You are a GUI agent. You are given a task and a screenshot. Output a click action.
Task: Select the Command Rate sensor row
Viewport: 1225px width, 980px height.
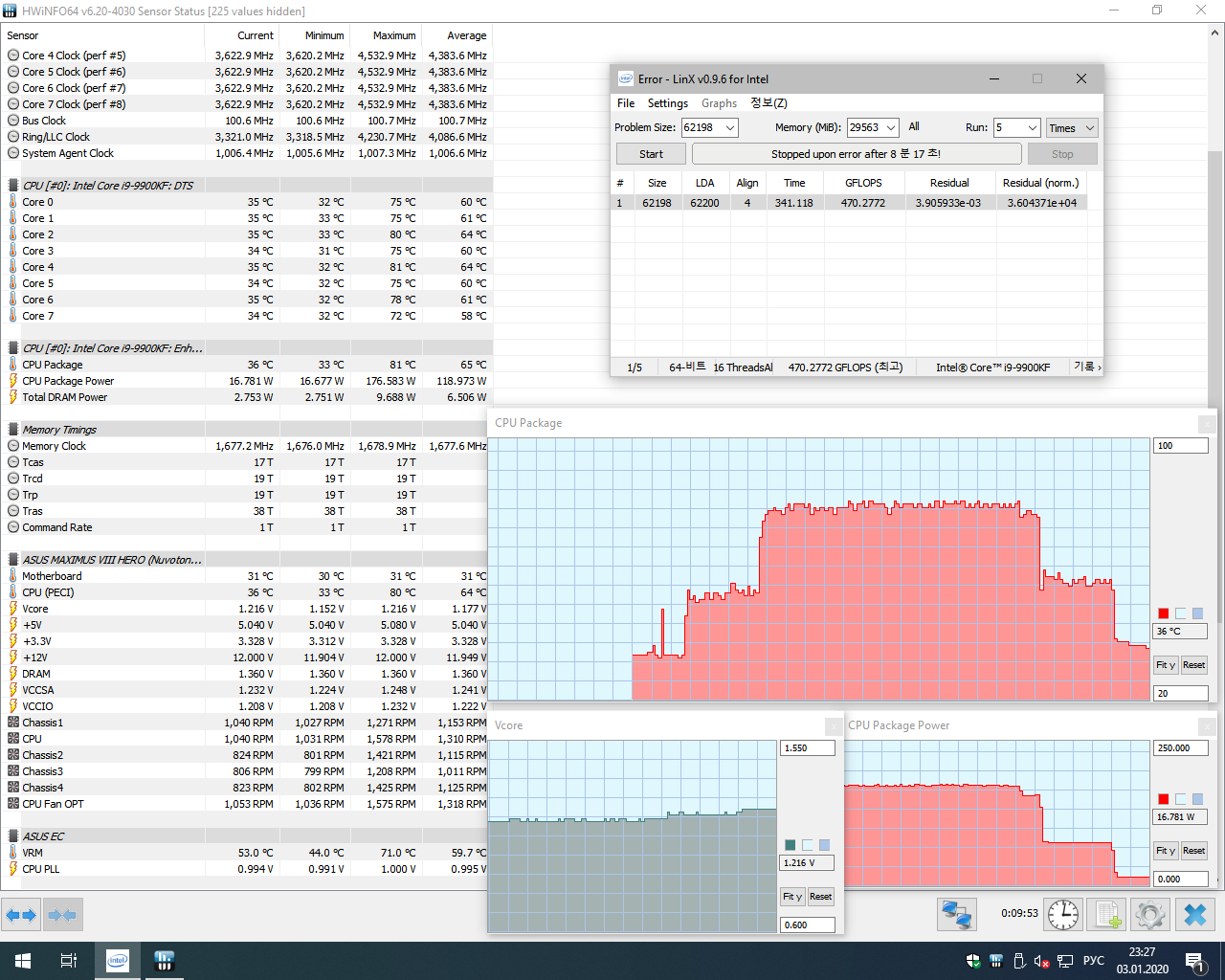247,527
